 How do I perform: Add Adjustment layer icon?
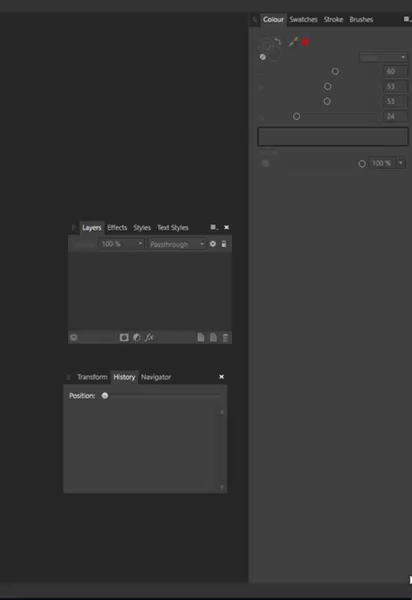click(x=137, y=338)
